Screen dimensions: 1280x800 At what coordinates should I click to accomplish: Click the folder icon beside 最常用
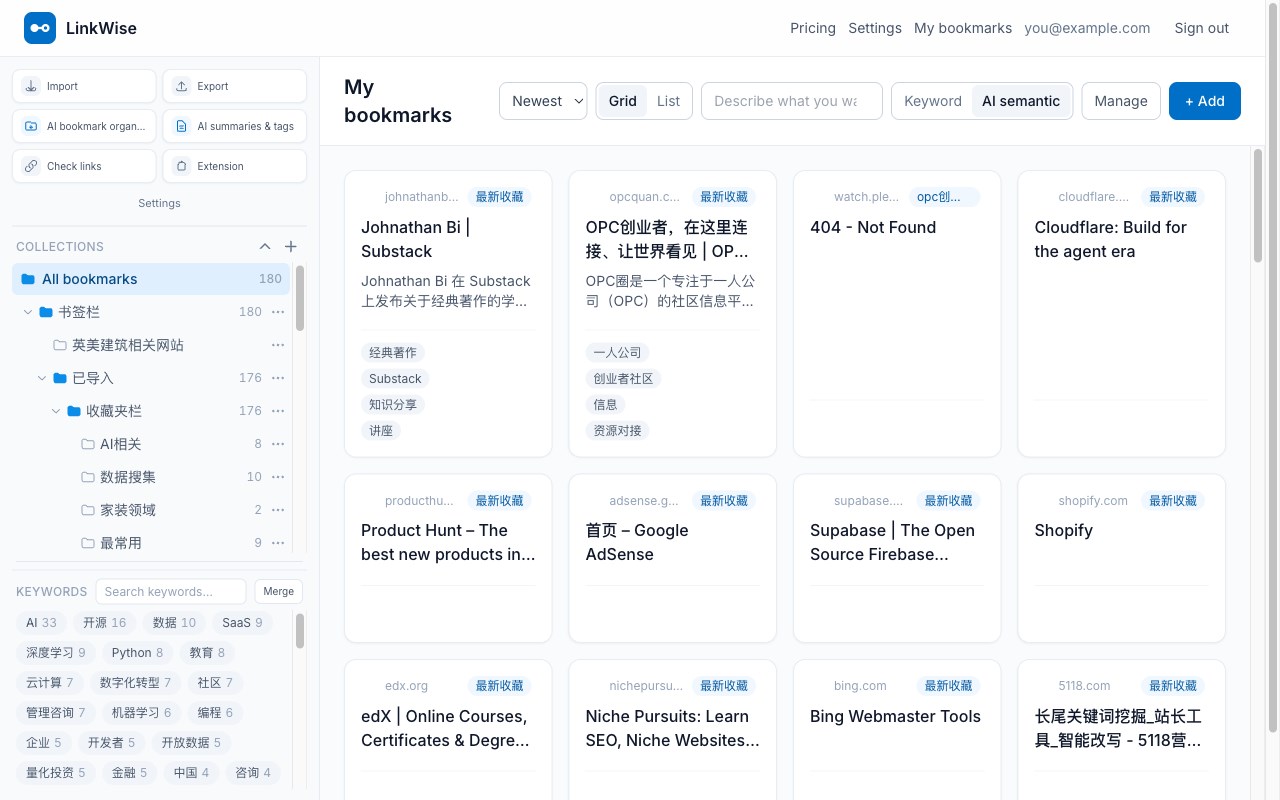88,543
